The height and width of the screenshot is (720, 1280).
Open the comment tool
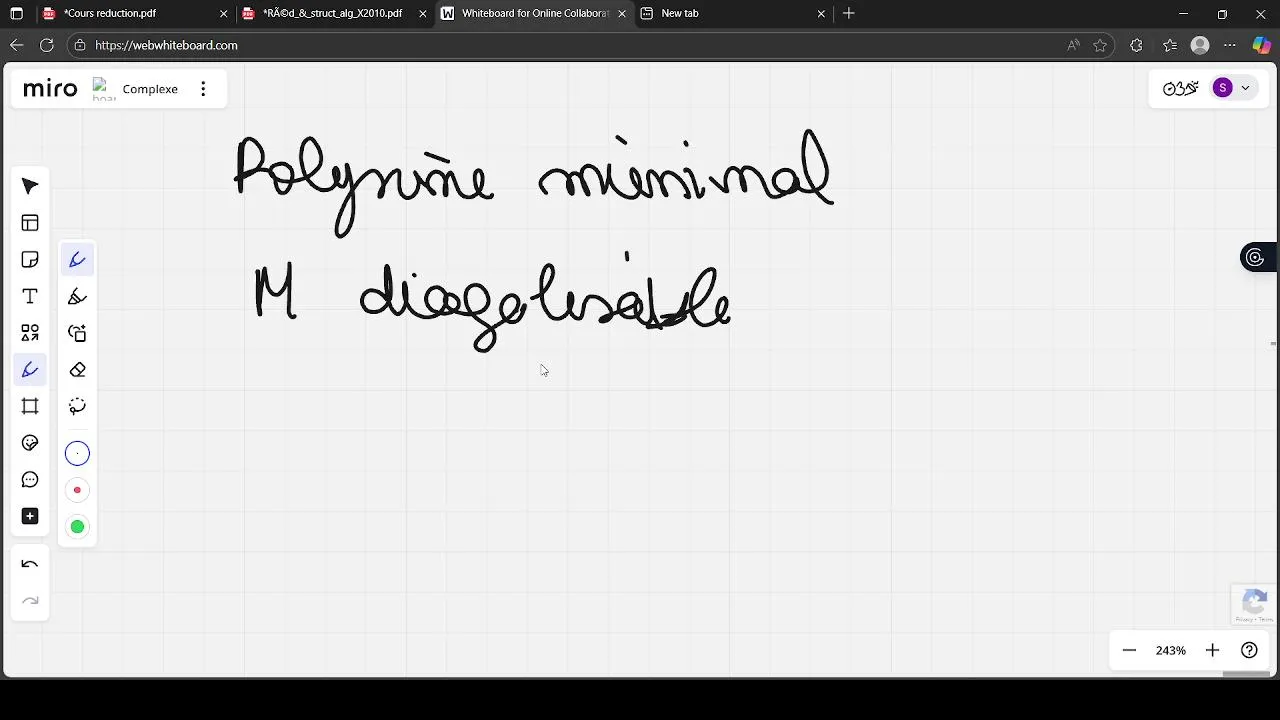[30, 480]
